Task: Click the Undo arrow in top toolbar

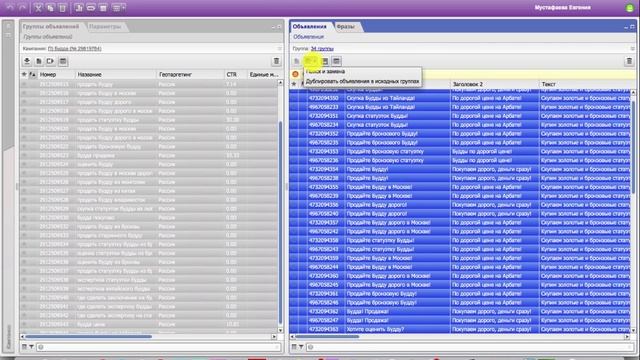Action: tap(10, 8)
